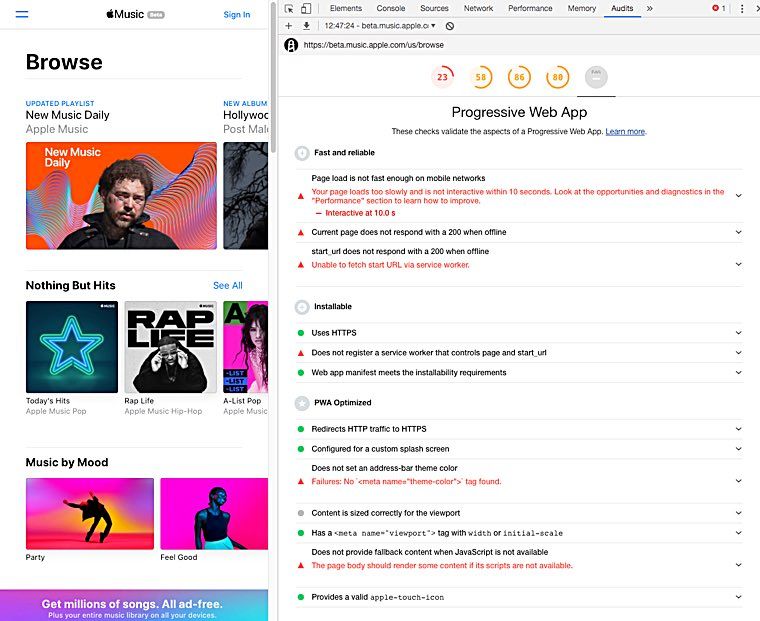Open the Sources tab

(434, 8)
